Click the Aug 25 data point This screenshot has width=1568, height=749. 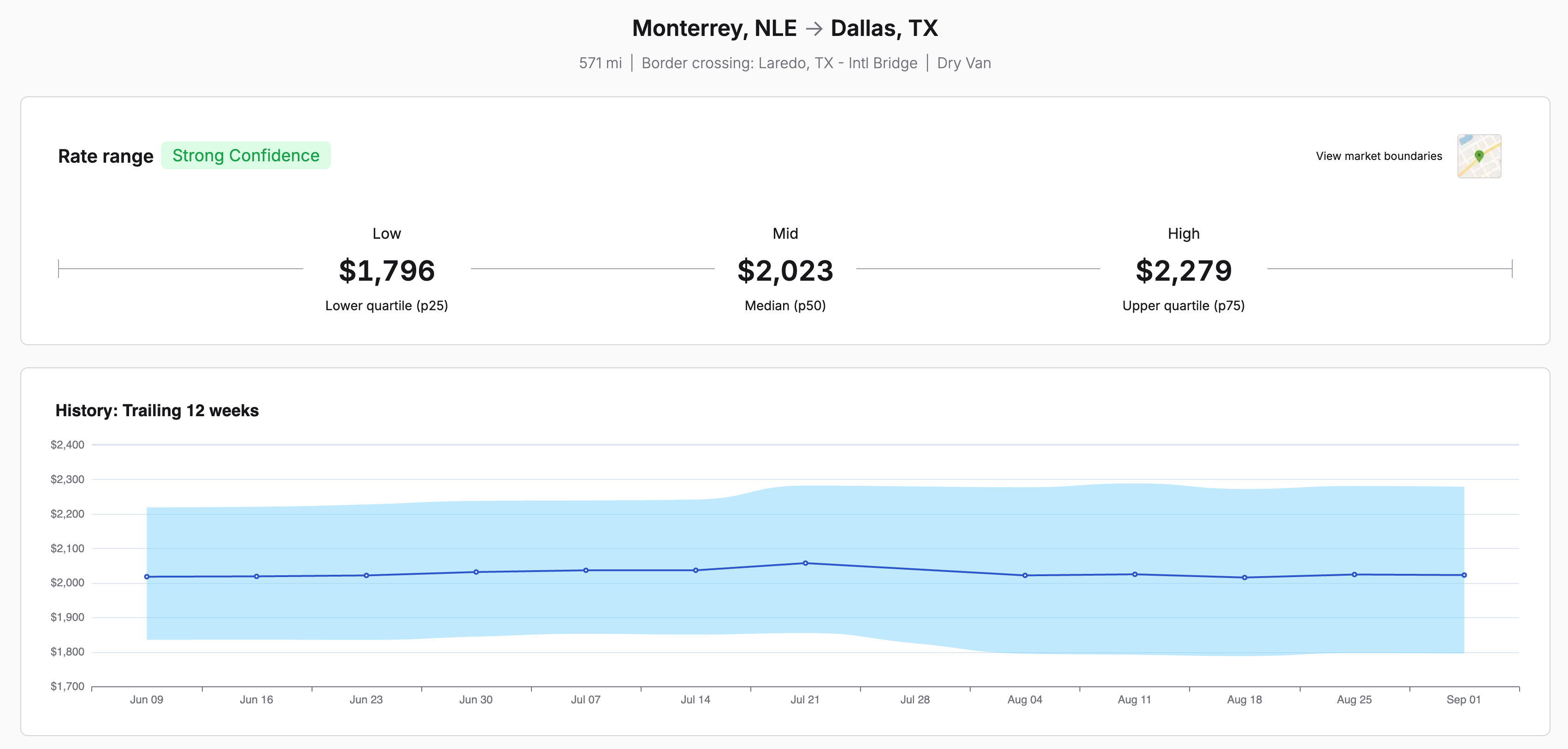(x=1354, y=574)
